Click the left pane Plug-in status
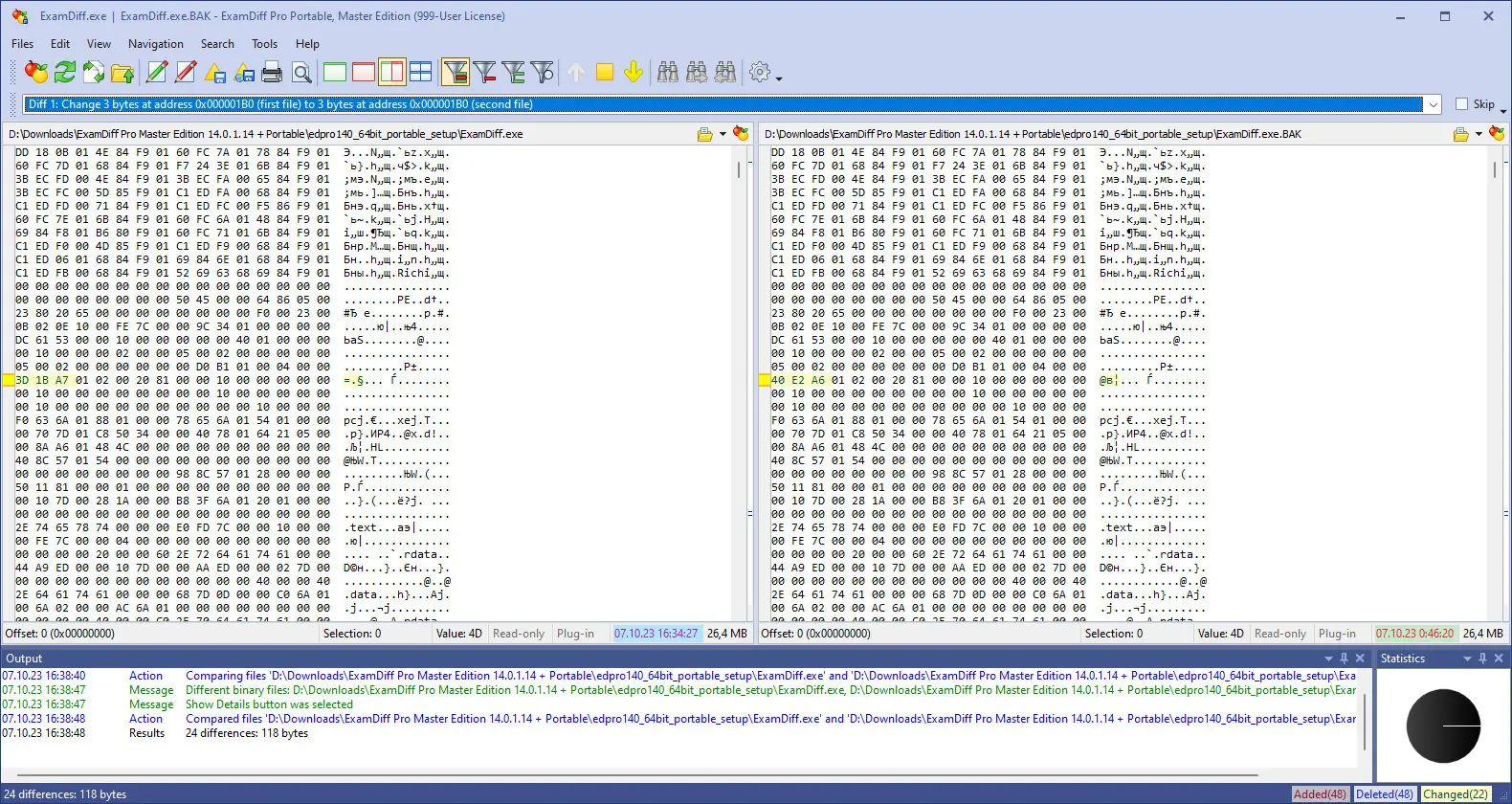 pos(575,634)
